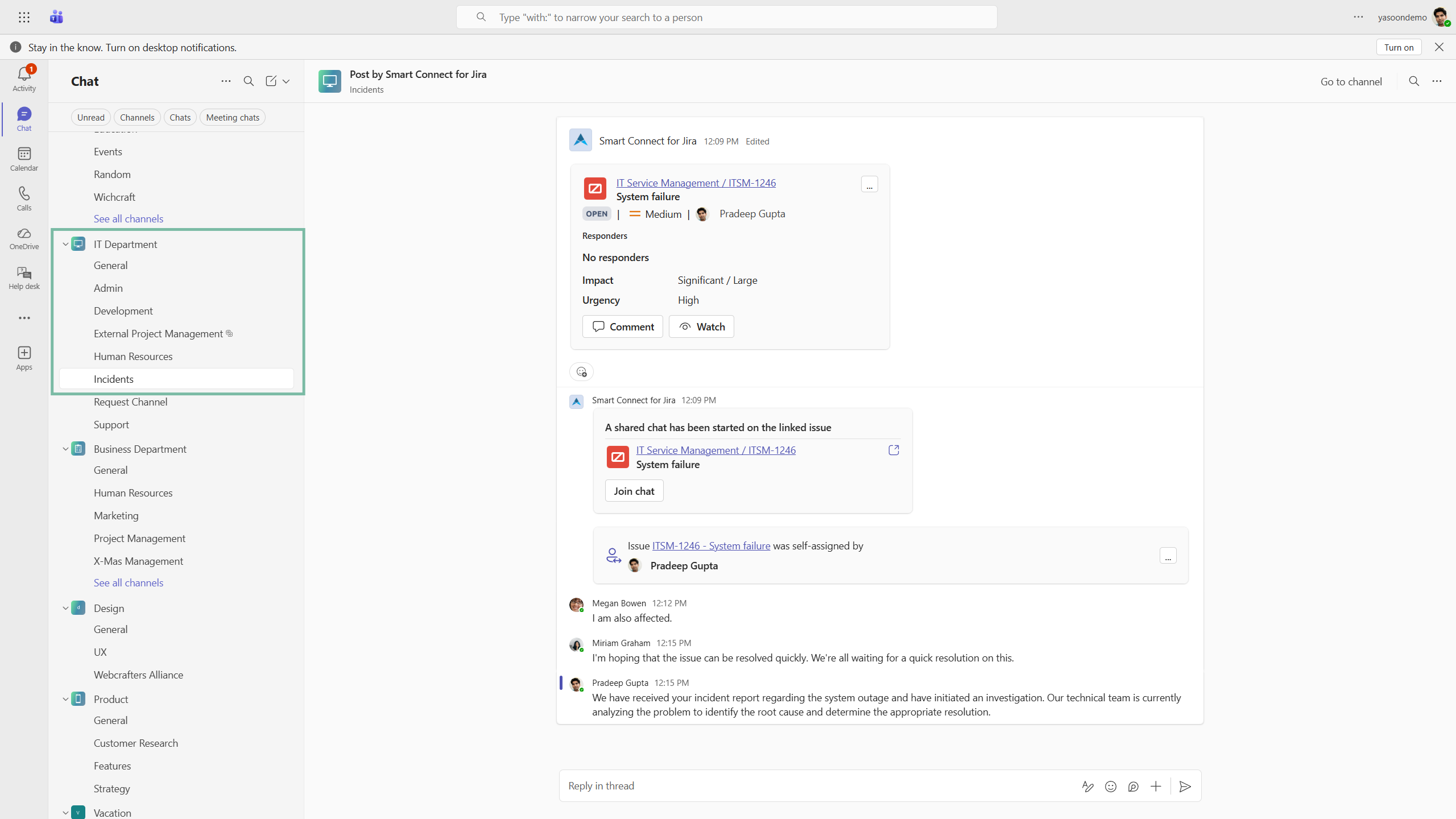Open the Help desk app icon
Viewport: 1456px width, 819px height.
click(24, 278)
